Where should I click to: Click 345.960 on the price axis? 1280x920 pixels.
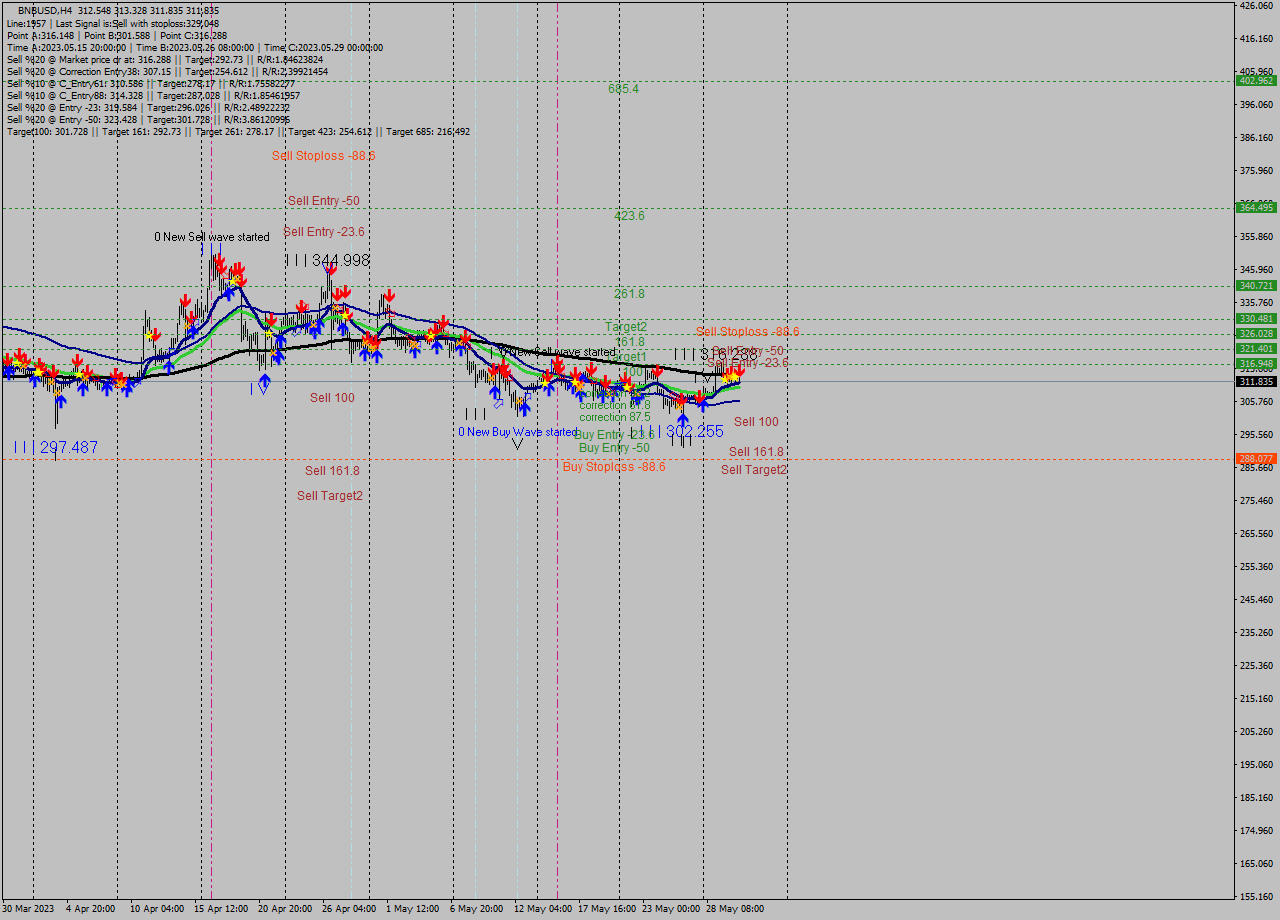coord(1256,269)
